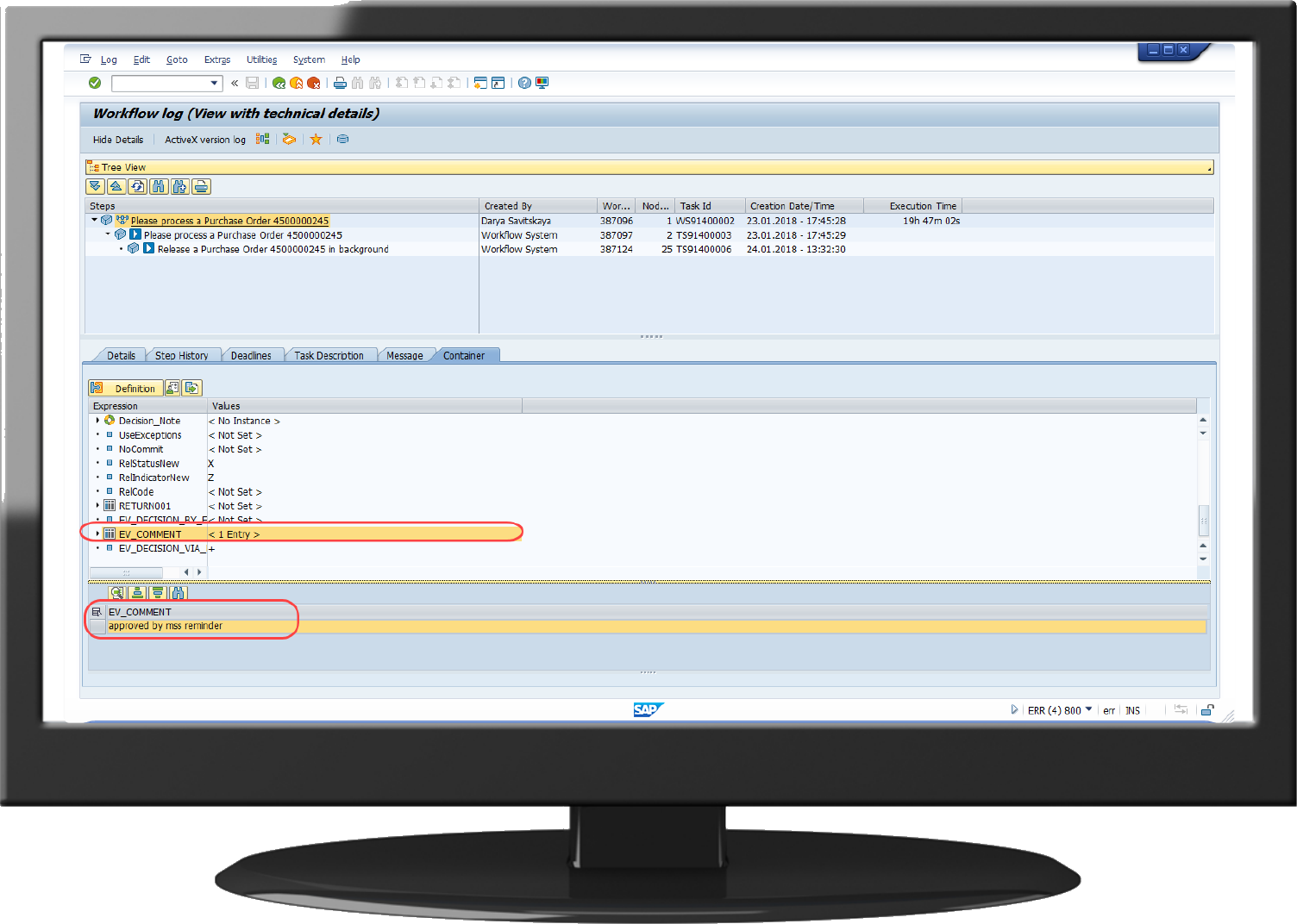Switch to the Details tab
Screen dimensions: 1297x924
121,355
